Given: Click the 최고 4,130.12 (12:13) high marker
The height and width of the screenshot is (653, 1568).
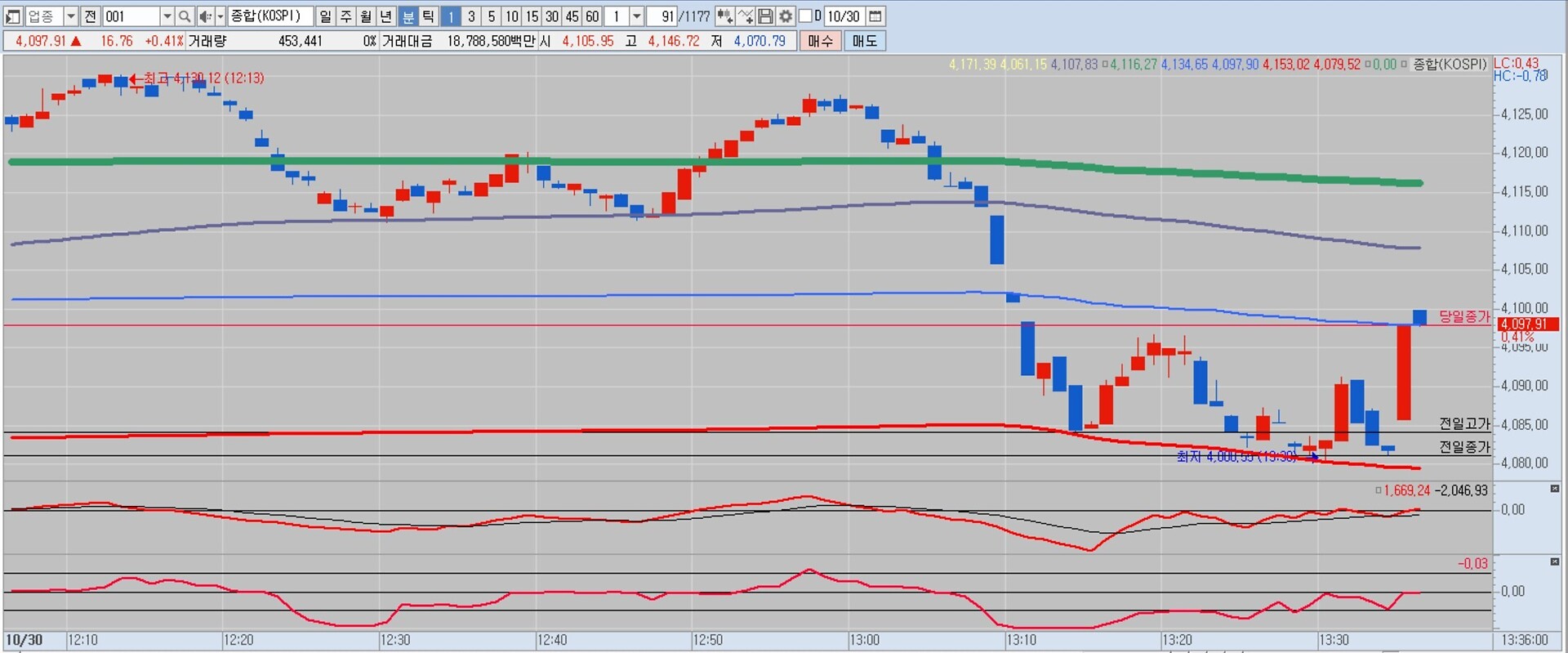Looking at the screenshot, I should click(x=197, y=78).
